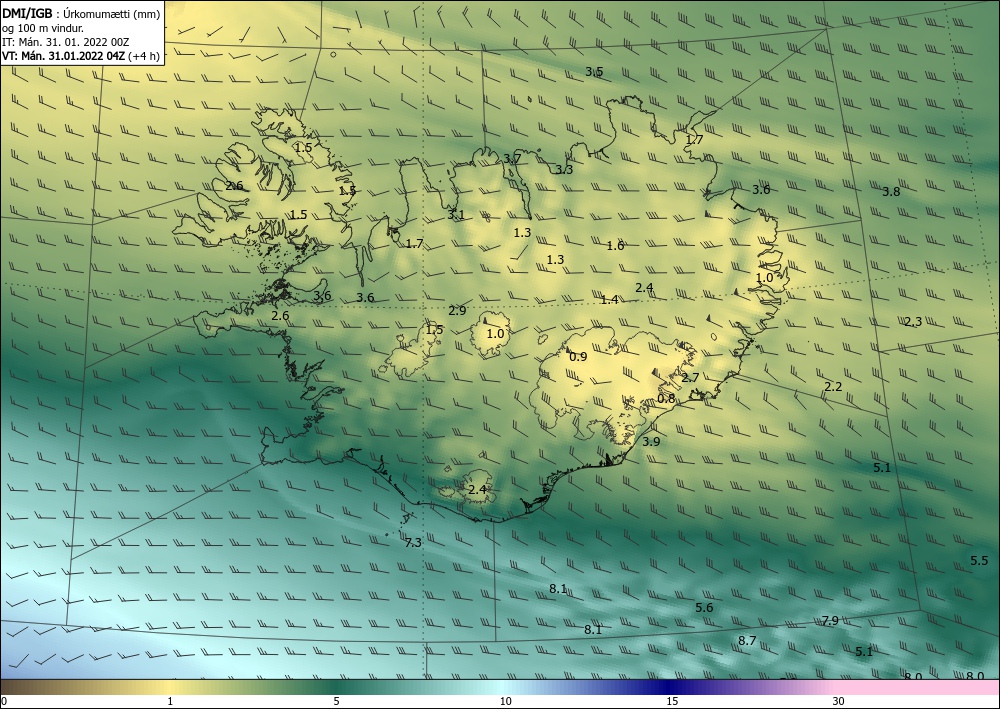The width and height of the screenshot is (1000, 709).
Task: Click the 2.9 value label
Action: [457, 311]
